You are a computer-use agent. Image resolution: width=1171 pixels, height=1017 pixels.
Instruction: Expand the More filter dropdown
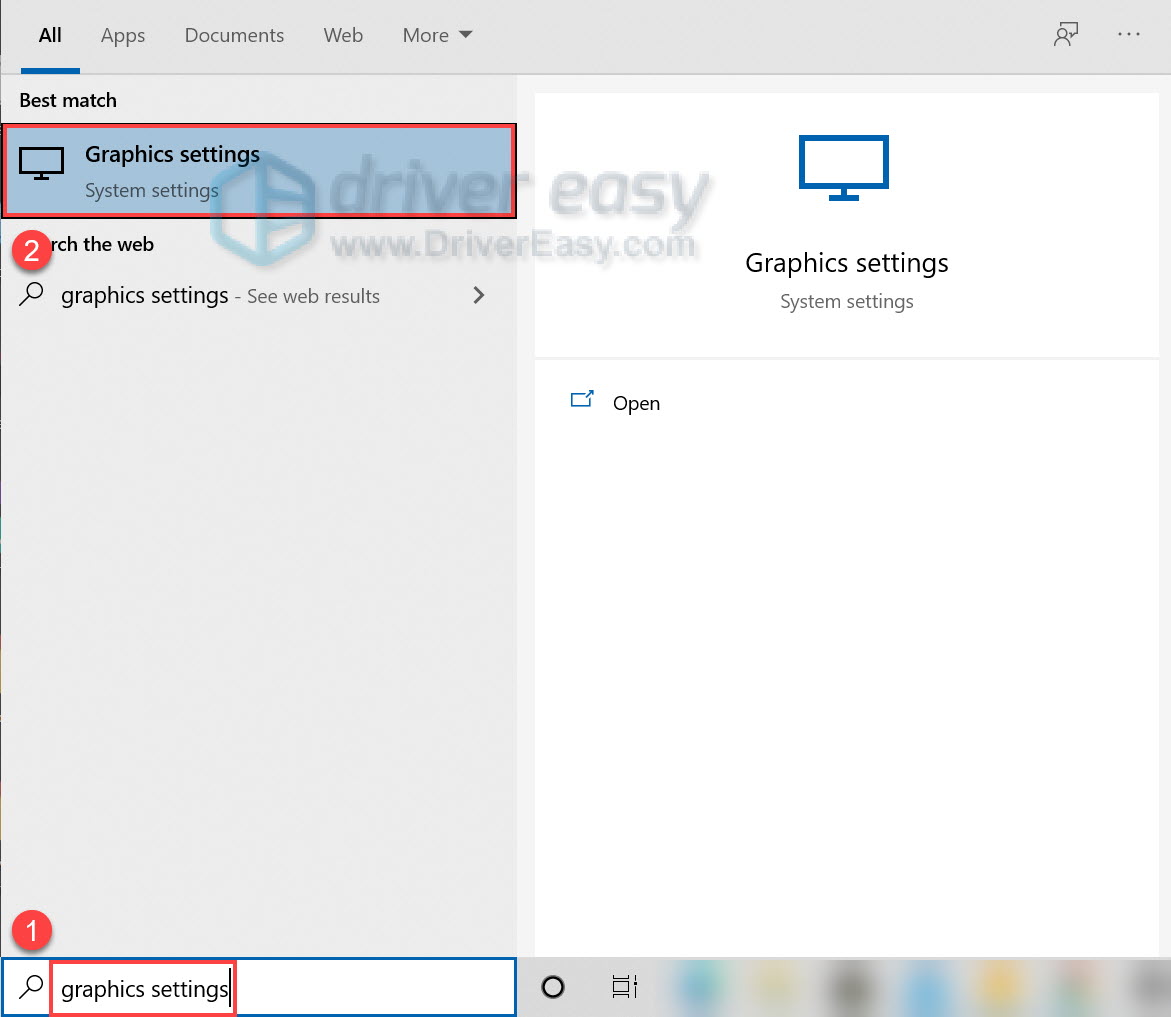[437, 35]
